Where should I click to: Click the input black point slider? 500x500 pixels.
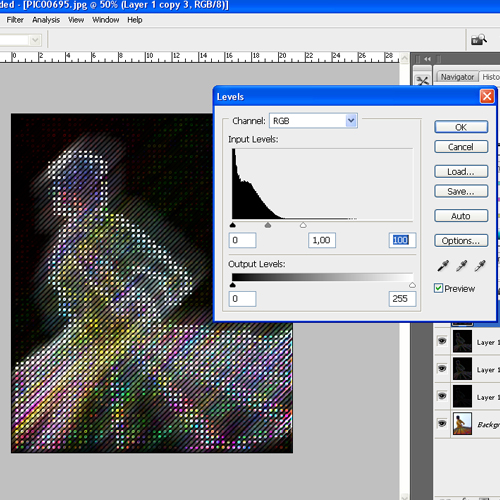tap(233, 225)
